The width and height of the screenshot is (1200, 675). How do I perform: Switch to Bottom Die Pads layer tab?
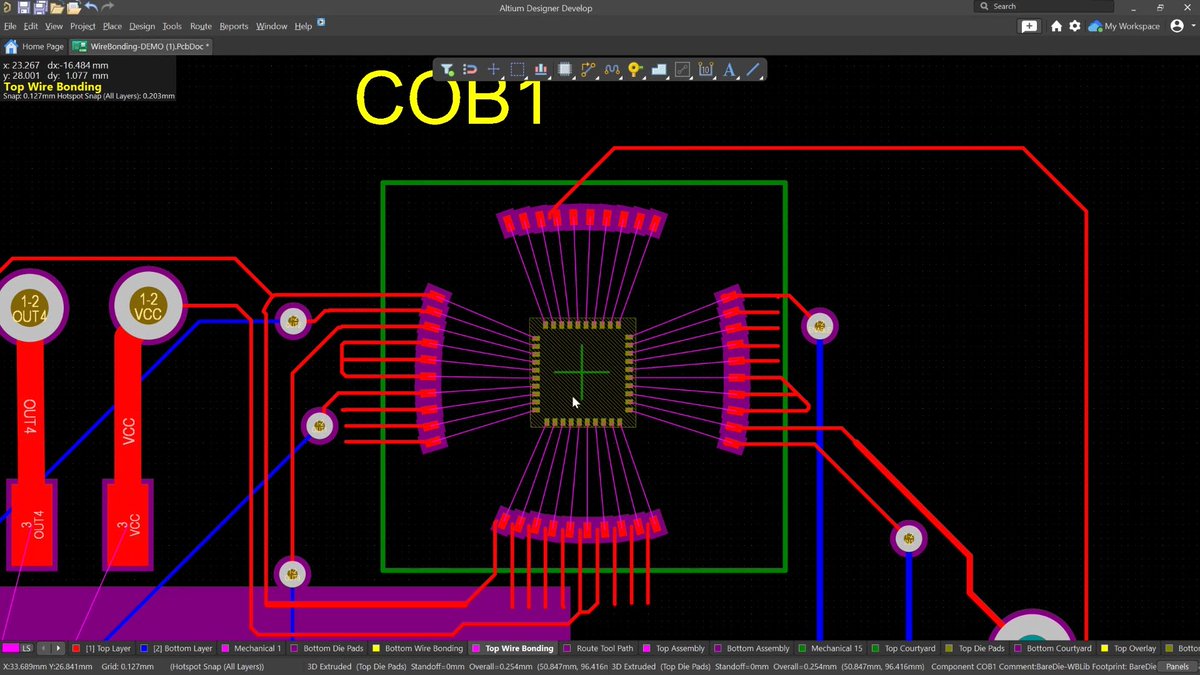click(326, 648)
